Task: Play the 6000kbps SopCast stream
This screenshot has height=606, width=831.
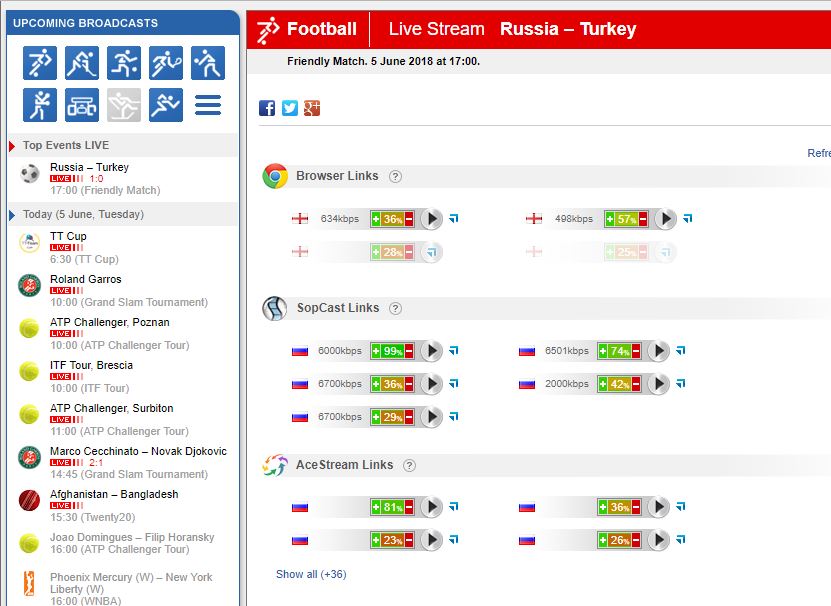Action: point(432,350)
